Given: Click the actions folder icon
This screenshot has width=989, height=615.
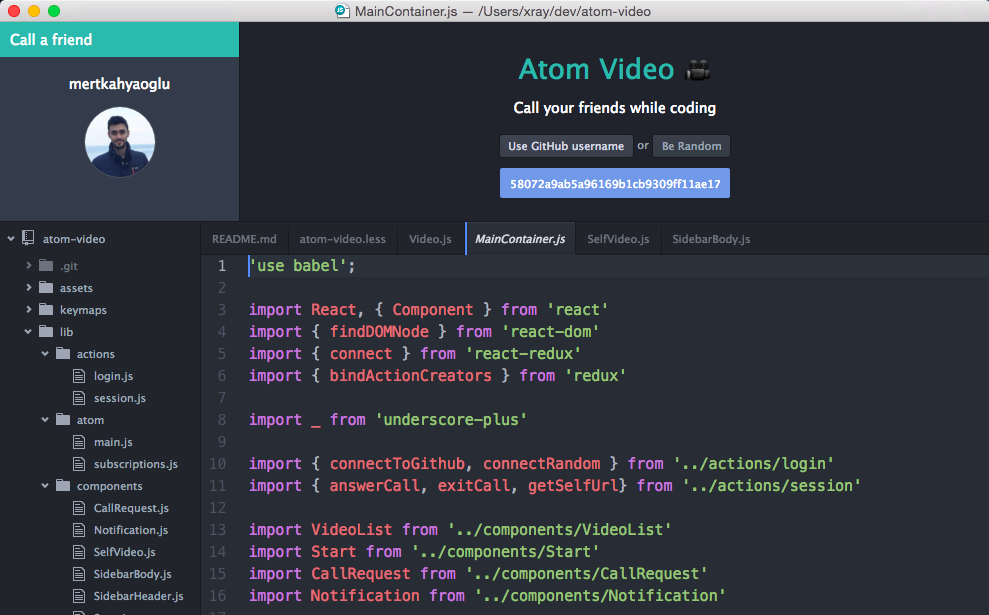Looking at the screenshot, I should [x=62, y=354].
